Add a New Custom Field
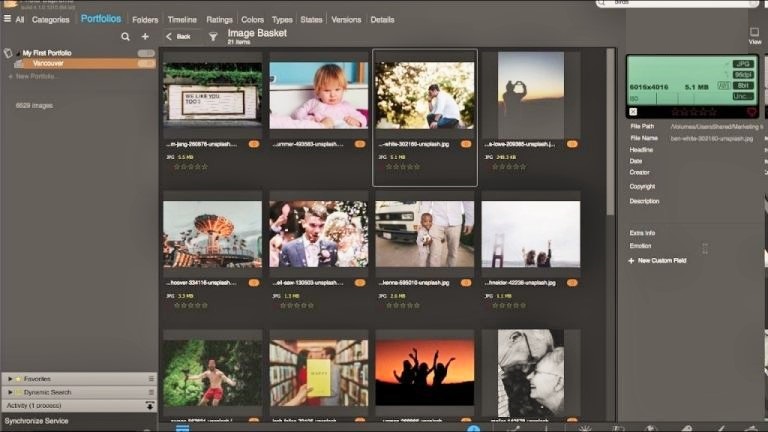The image size is (768, 432). (x=658, y=261)
